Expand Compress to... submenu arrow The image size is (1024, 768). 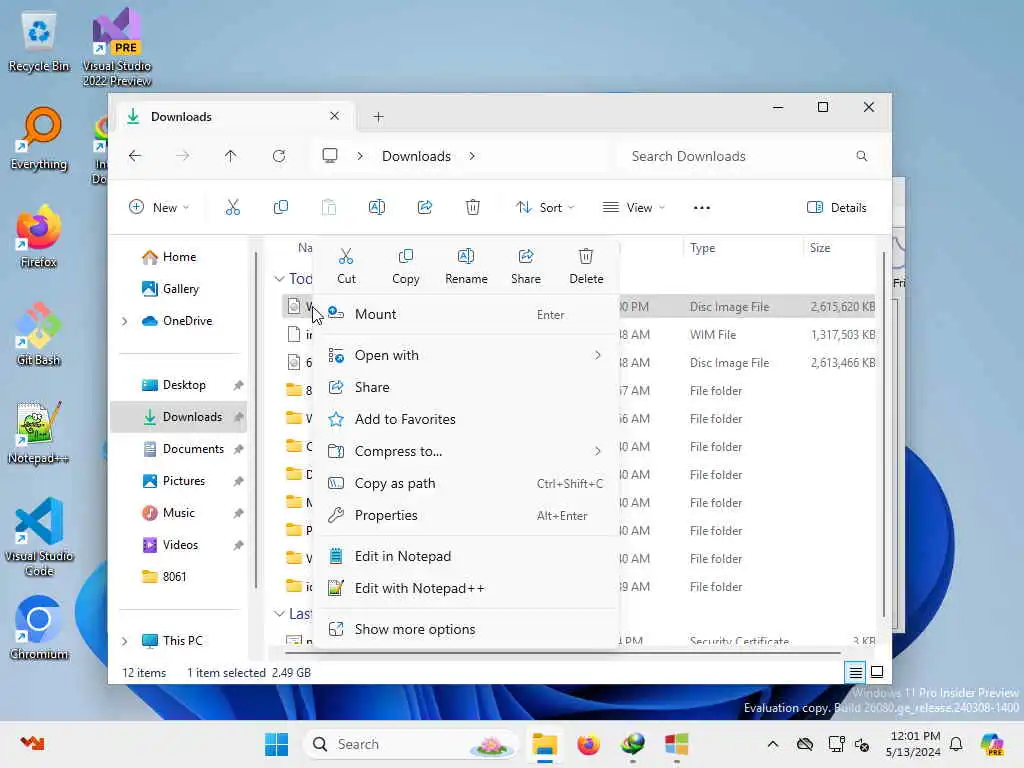(x=598, y=451)
